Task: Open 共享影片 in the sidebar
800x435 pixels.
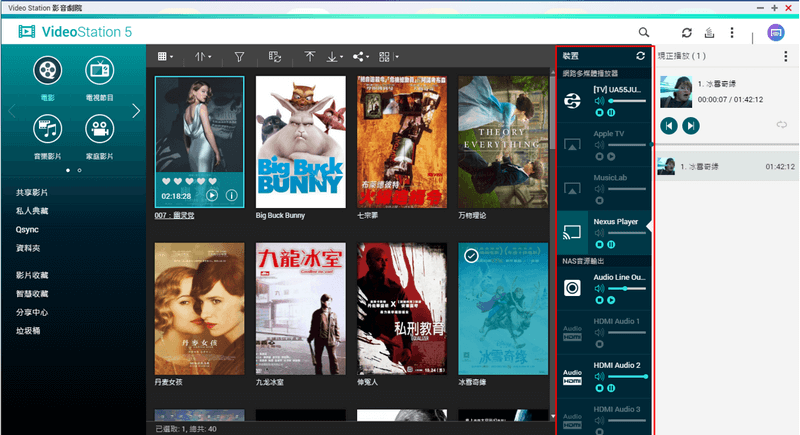Action: (32, 192)
